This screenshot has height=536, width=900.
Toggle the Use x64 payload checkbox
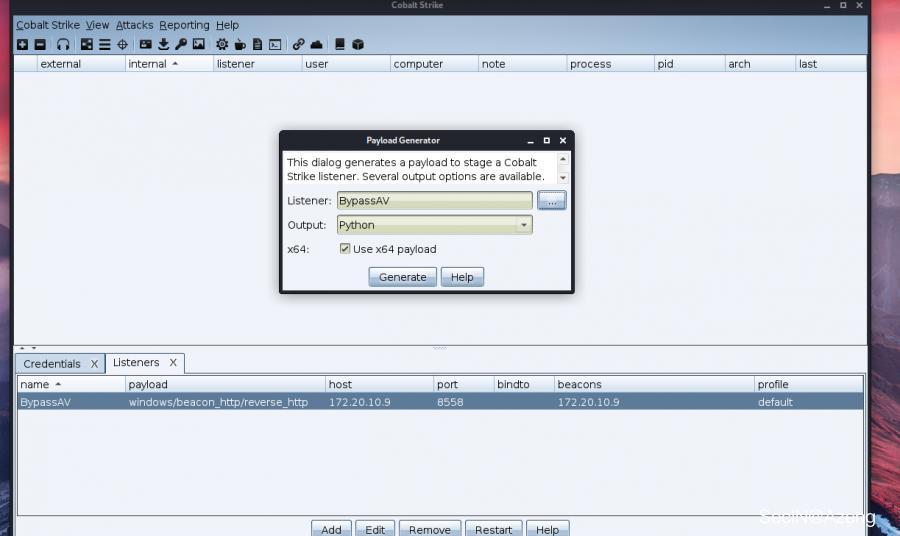345,249
